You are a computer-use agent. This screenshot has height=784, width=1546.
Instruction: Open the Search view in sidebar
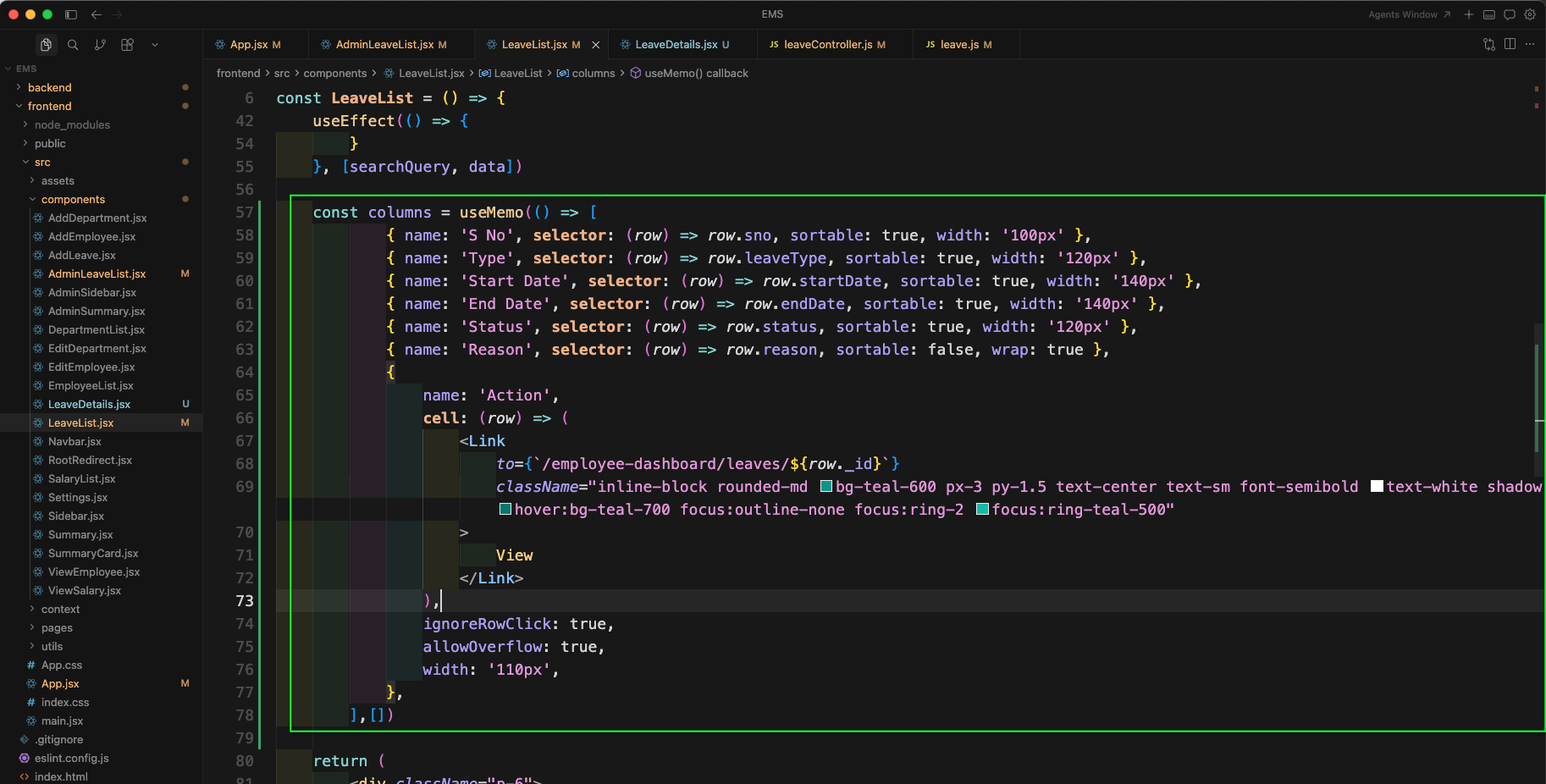point(73,45)
